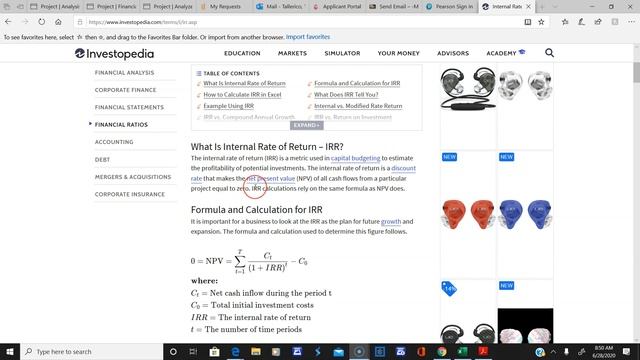Open the Advisors nav menu
The image size is (640, 360).
[453, 53]
